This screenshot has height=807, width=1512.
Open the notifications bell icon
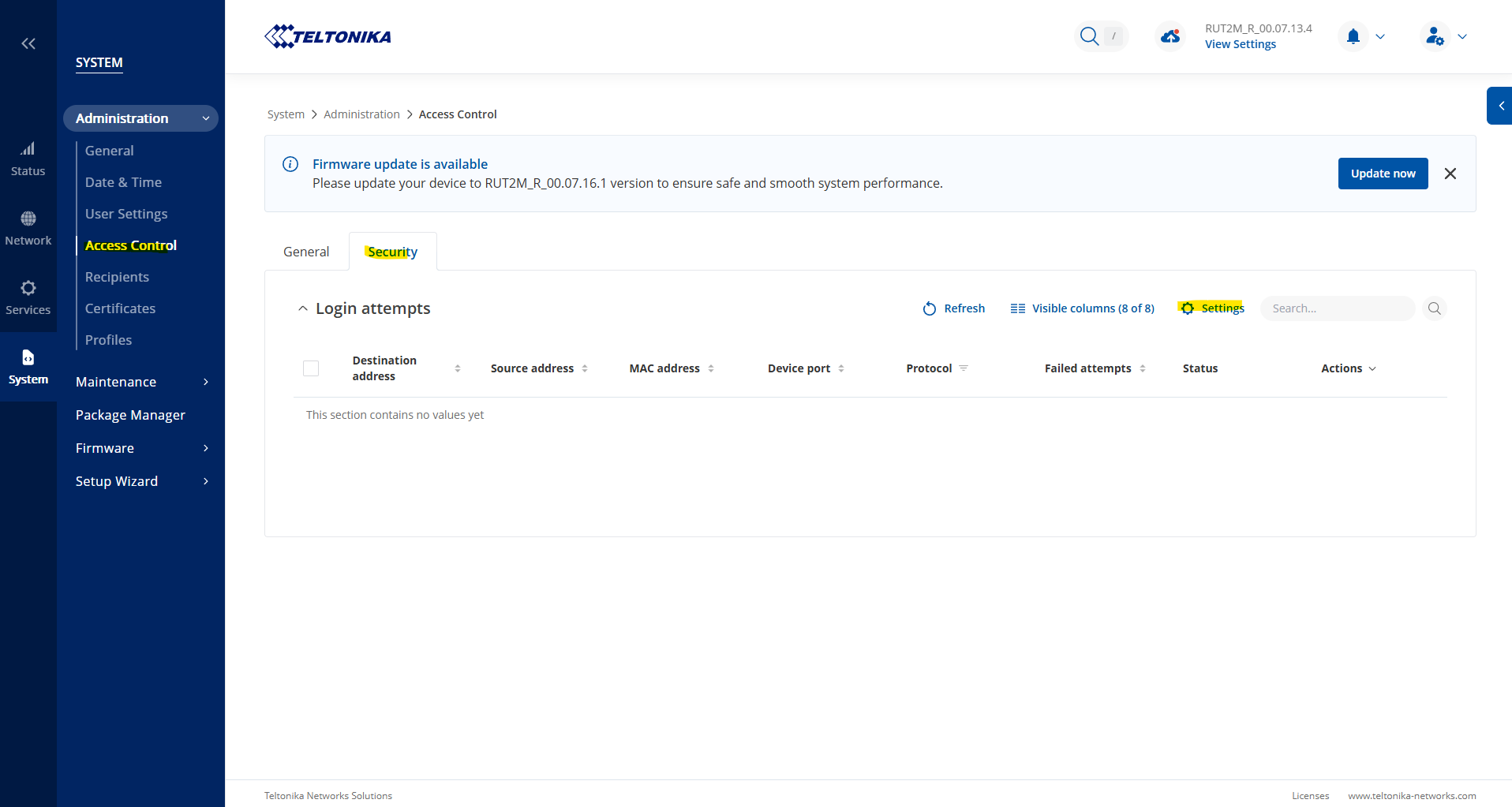click(x=1353, y=36)
